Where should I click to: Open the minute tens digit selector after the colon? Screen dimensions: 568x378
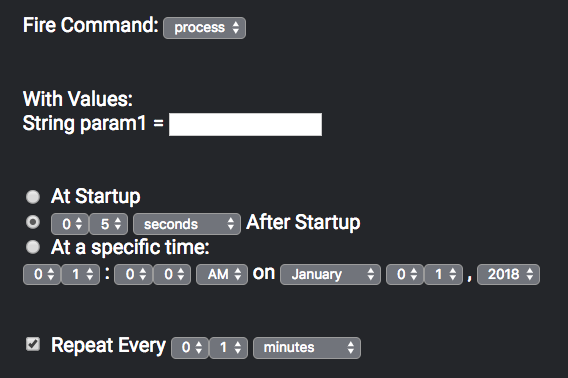[x=133, y=274]
